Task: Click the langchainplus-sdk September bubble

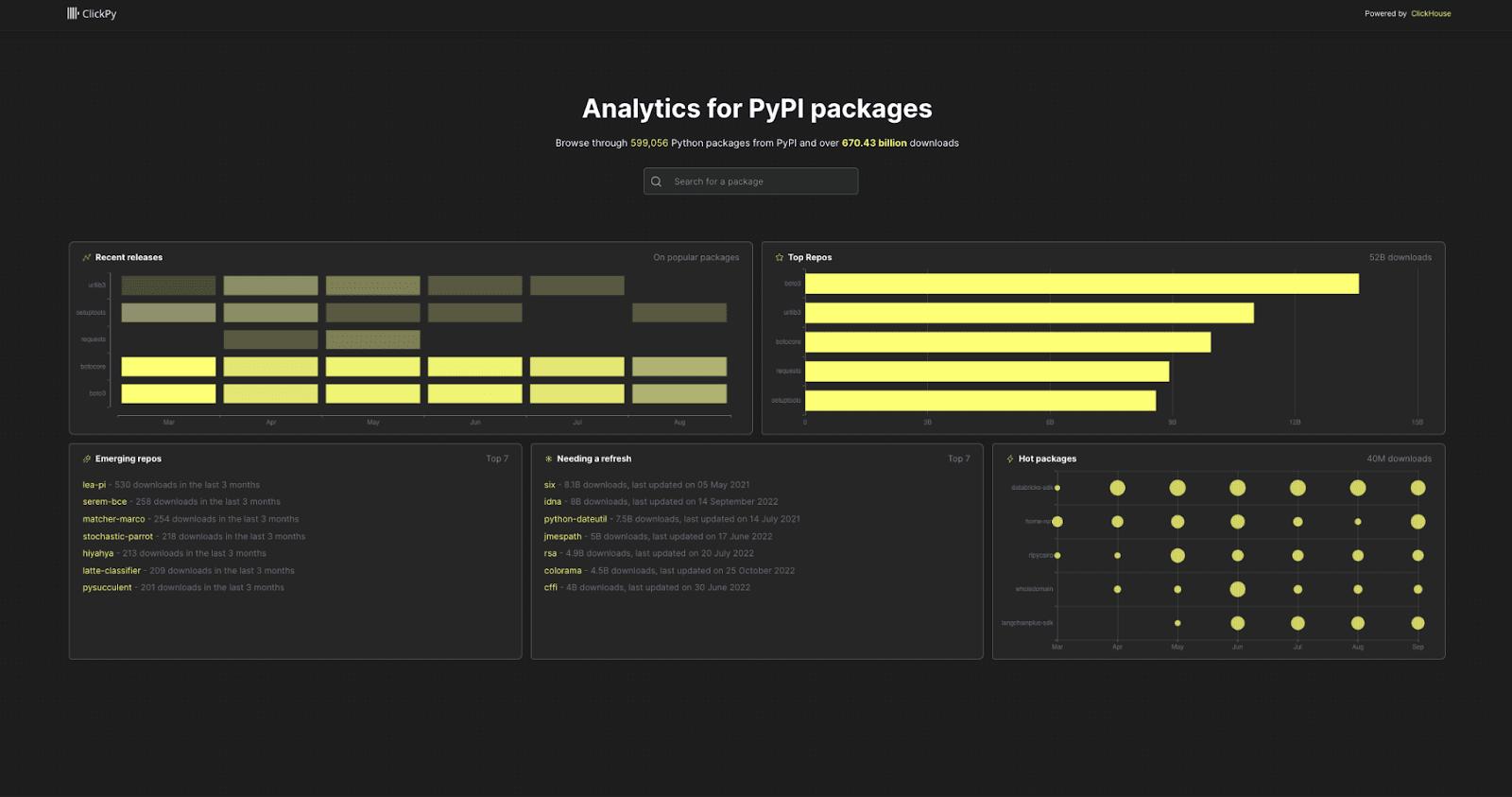Action: 1417,623
